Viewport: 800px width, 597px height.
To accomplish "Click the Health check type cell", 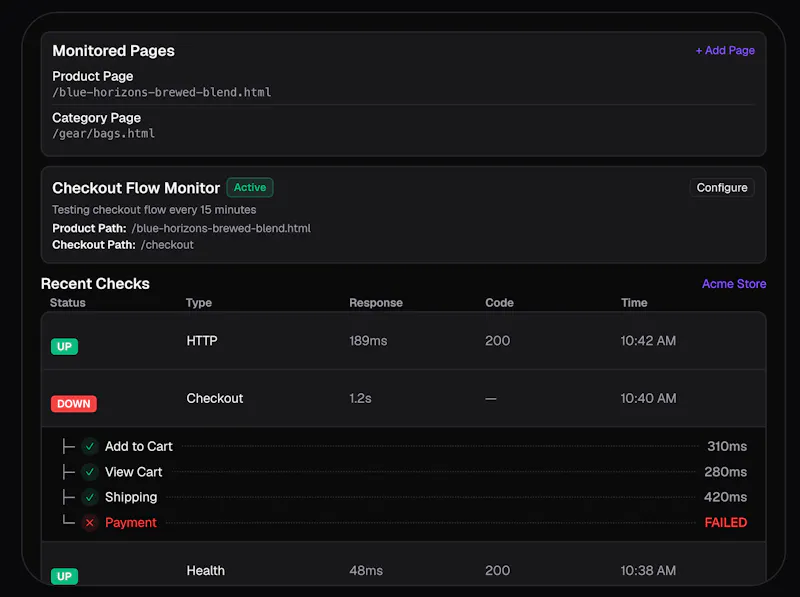I will [206, 570].
